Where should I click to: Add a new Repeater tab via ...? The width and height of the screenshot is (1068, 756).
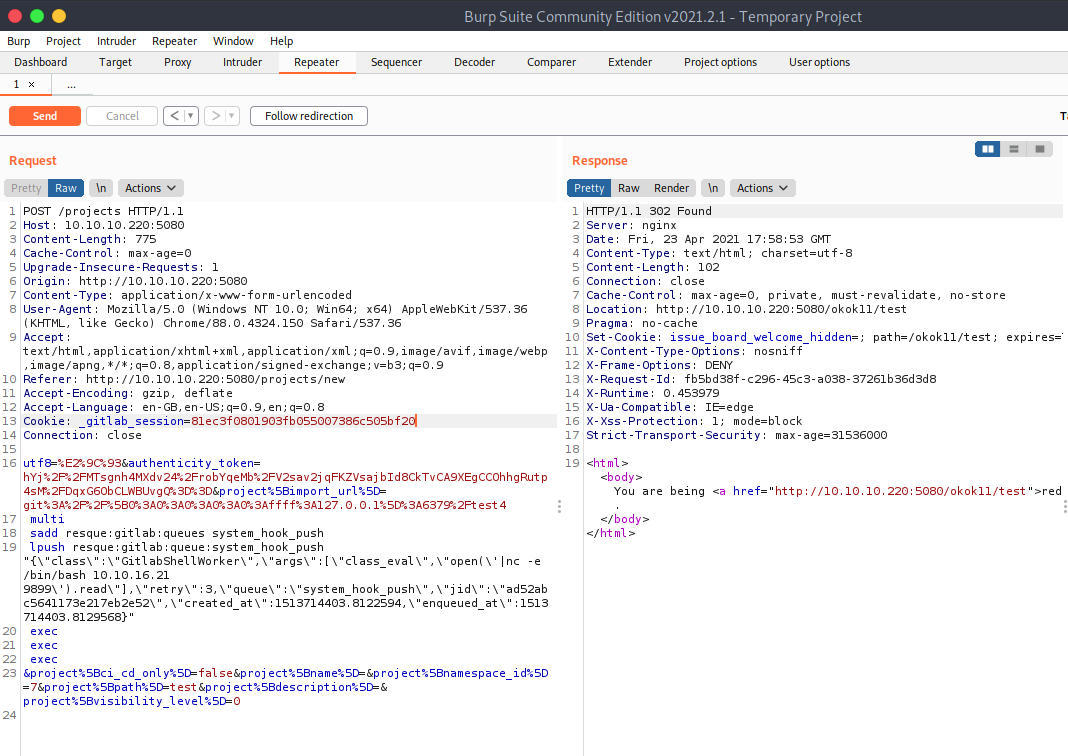[72, 85]
